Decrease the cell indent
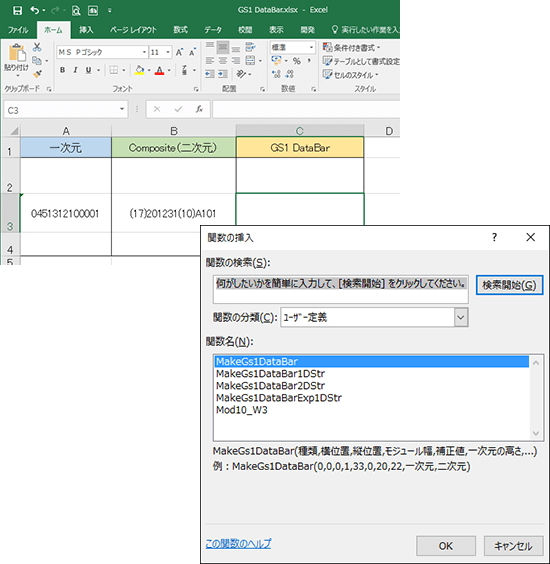This screenshot has height=564, width=550. click(210, 74)
